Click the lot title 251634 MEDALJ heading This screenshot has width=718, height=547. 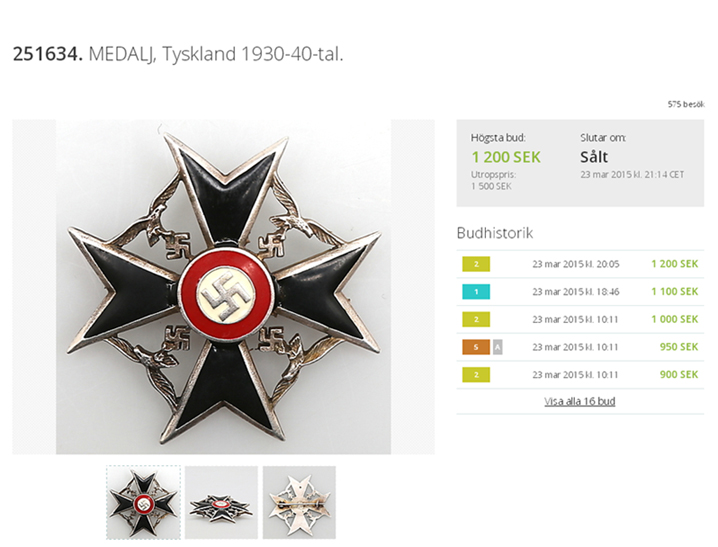tap(178, 54)
